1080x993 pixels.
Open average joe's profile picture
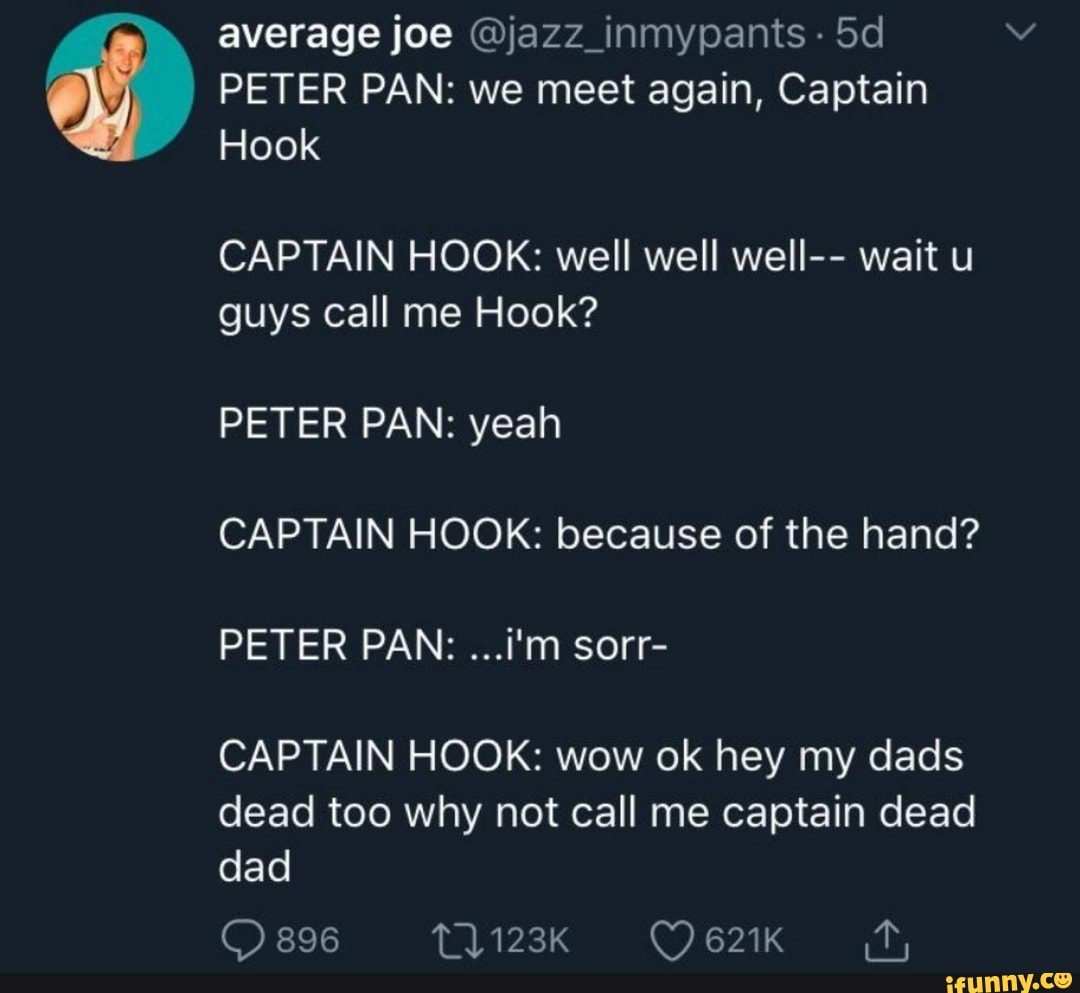[x=120, y=87]
